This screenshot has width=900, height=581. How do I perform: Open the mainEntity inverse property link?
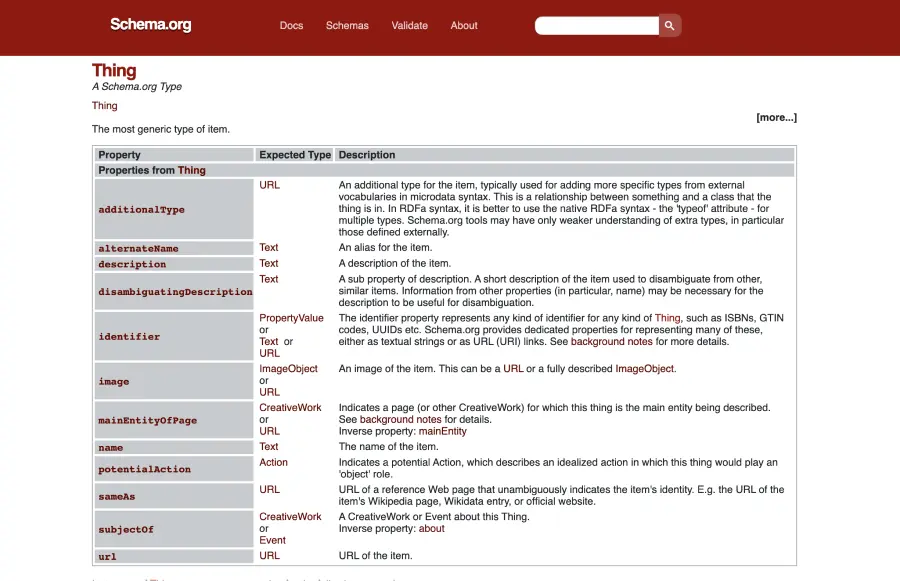click(443, 431)
